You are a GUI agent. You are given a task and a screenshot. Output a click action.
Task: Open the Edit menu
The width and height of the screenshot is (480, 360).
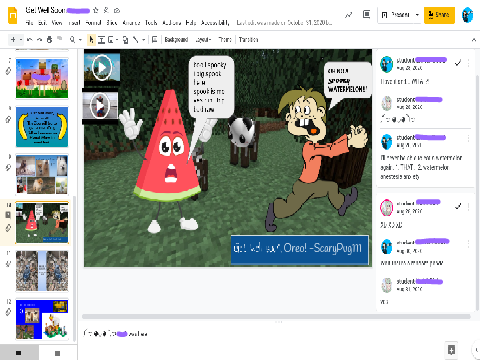pos(42,23)
